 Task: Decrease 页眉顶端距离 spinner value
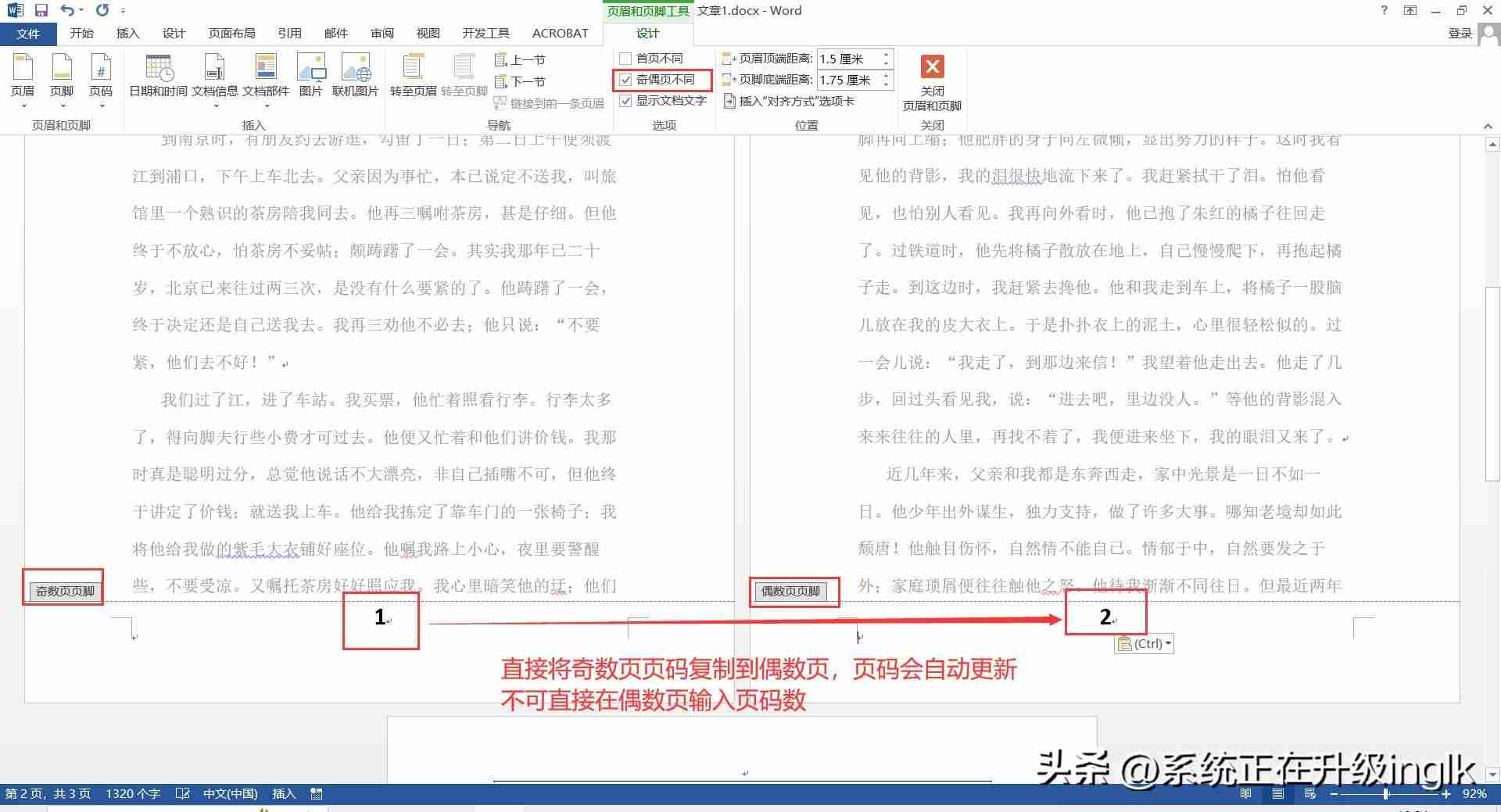tap(886, 63)
